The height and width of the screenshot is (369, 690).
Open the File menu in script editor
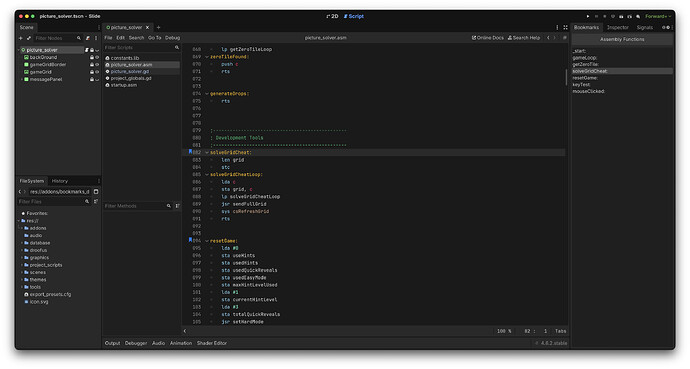click(x=108, y=38)
